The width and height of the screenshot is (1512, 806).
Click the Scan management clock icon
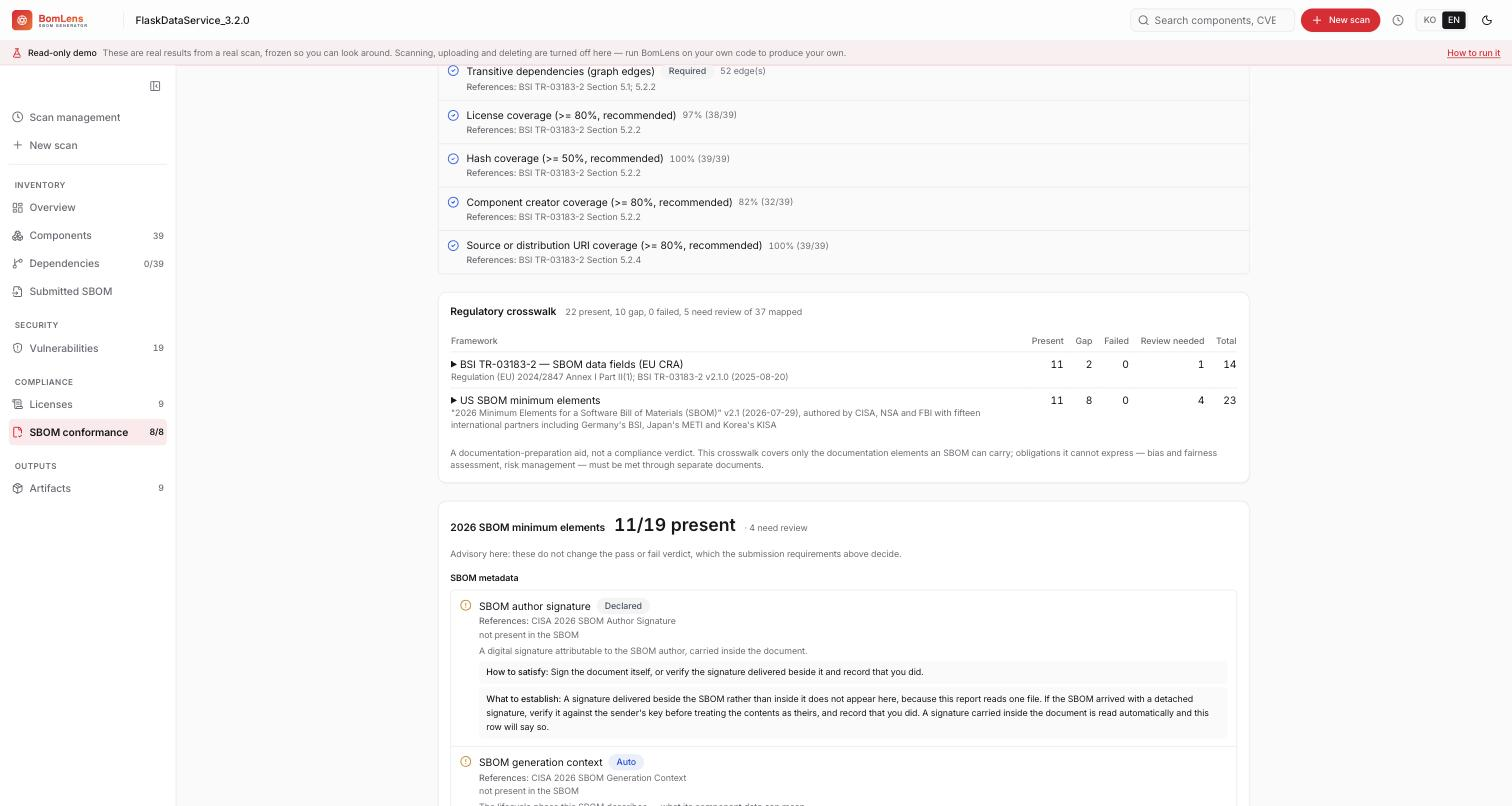click(x=18, y=117)
